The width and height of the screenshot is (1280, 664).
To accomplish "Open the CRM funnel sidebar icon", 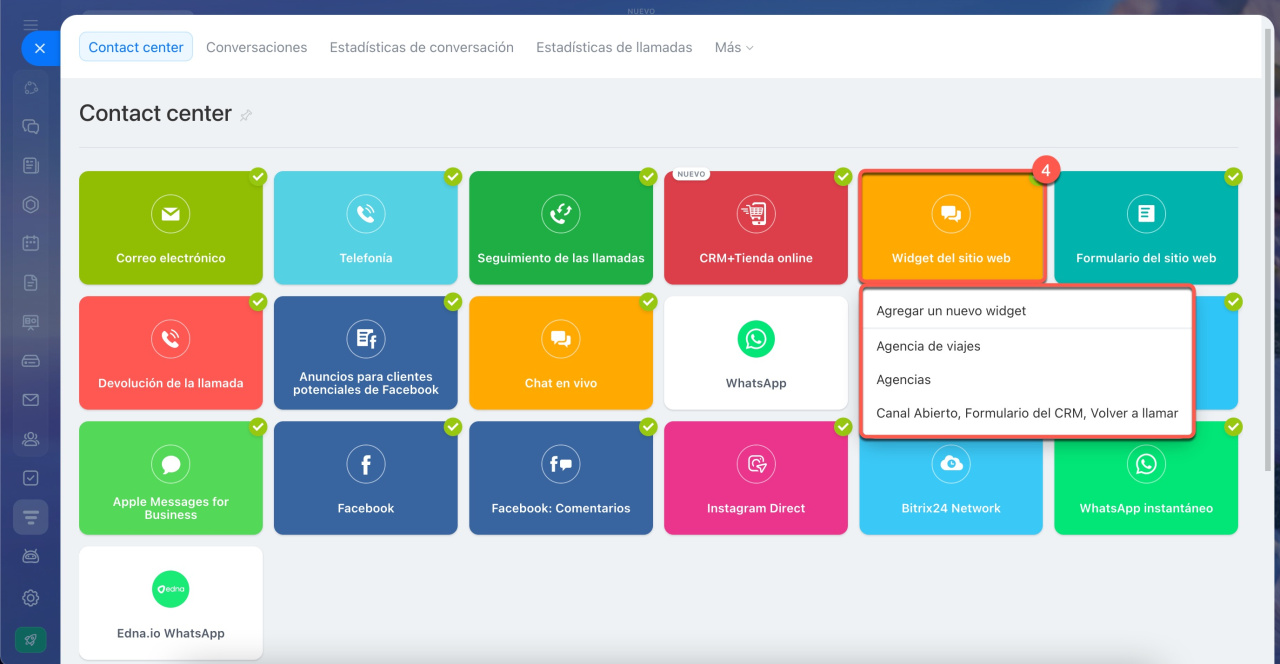I will [31, 517].
